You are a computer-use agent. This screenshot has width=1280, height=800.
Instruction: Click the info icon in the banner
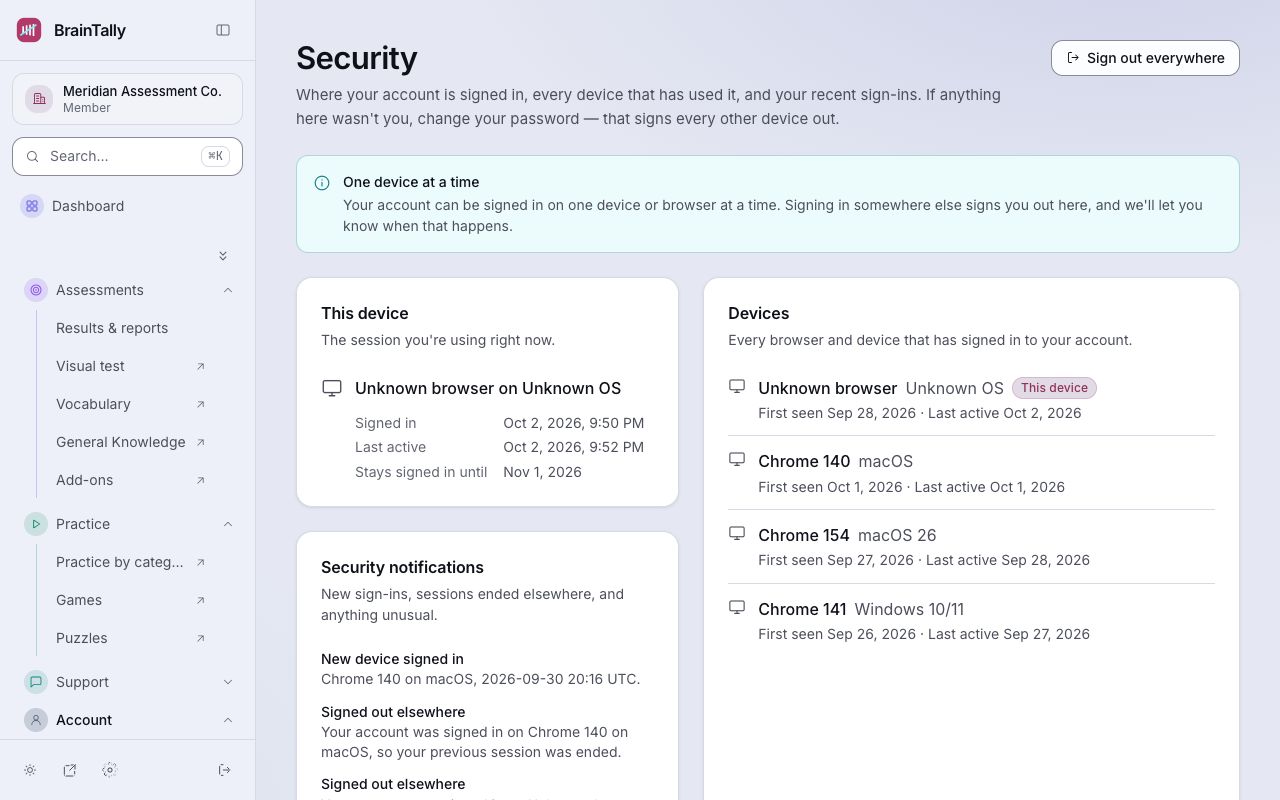pos(322,183)
